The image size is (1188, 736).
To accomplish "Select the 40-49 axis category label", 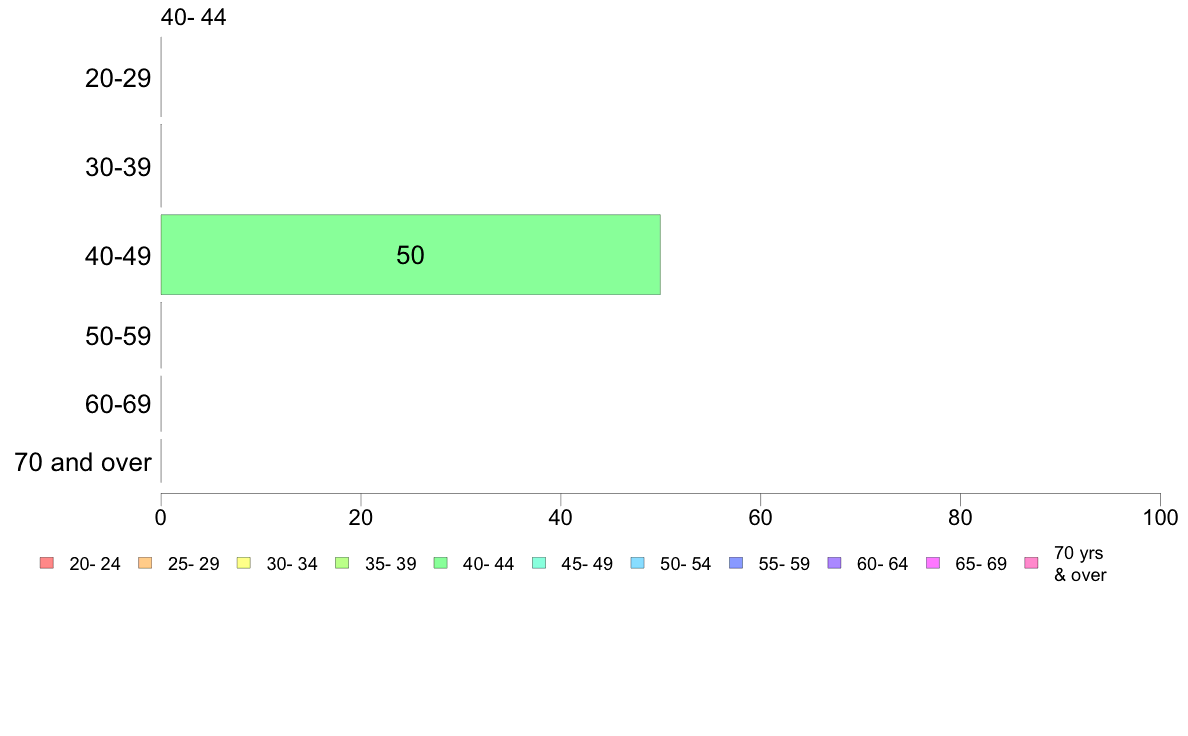I will [118, 256].
